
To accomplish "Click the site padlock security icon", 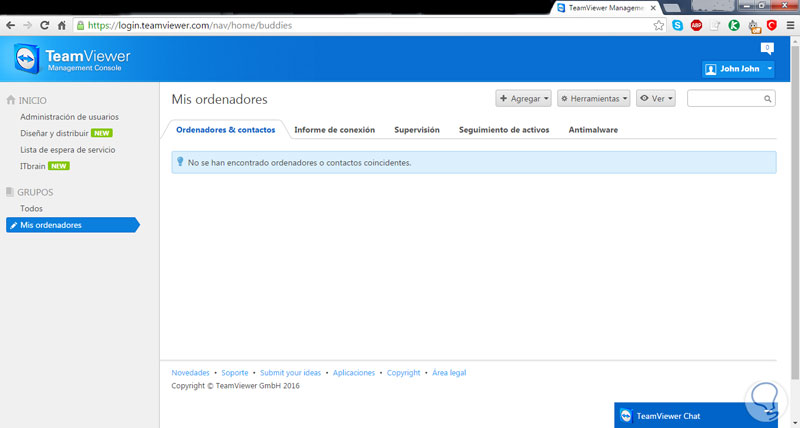I will [x=80, y=25].
